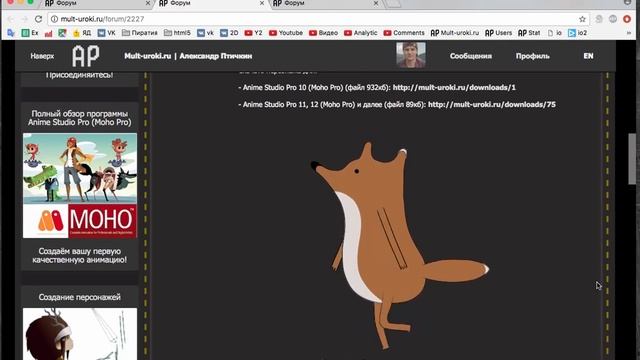Open the Y2 YouTube bookmark

pos(253,33)
